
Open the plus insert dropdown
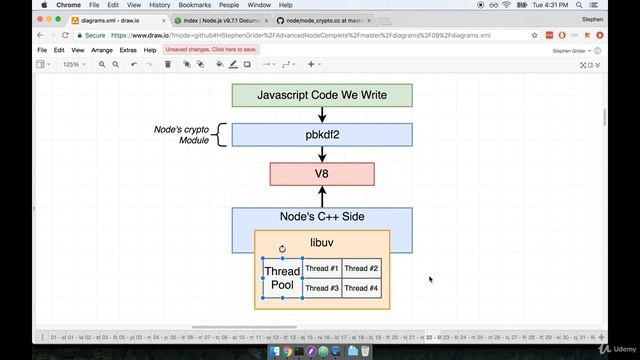pos(314,64)
